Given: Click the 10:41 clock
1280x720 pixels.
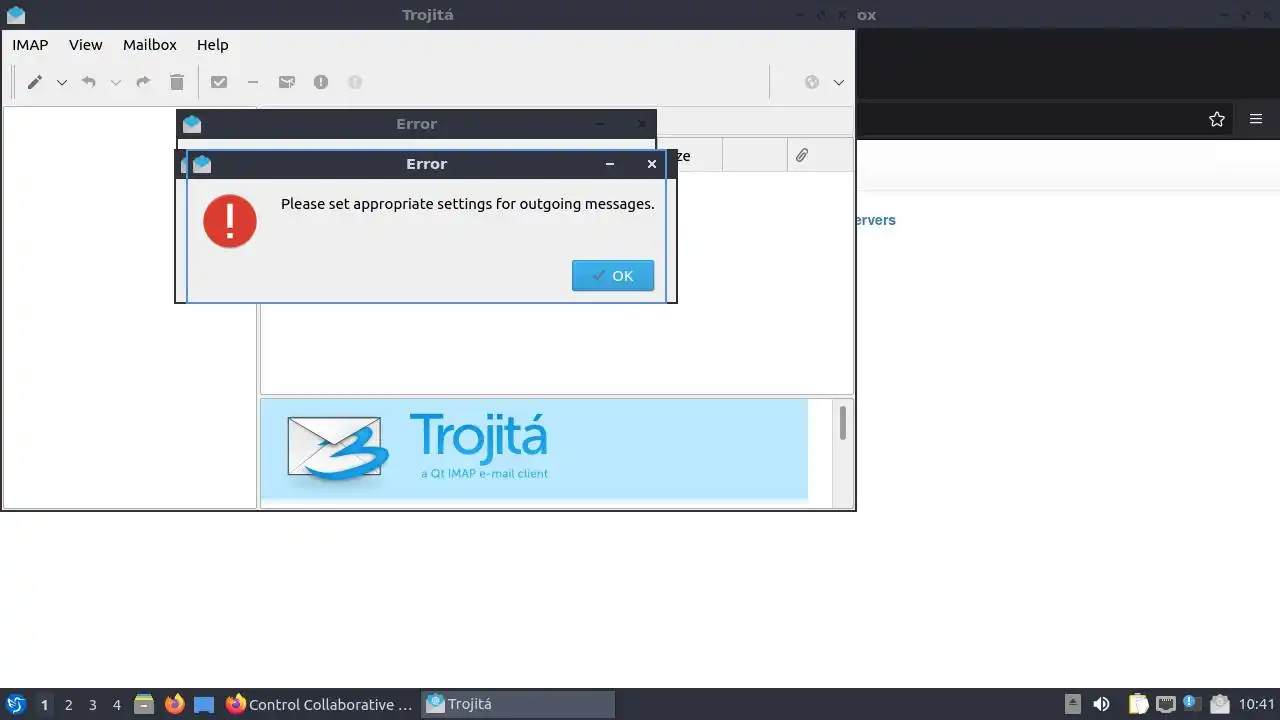Looking at the screenshot, I should pos(1257,704).
